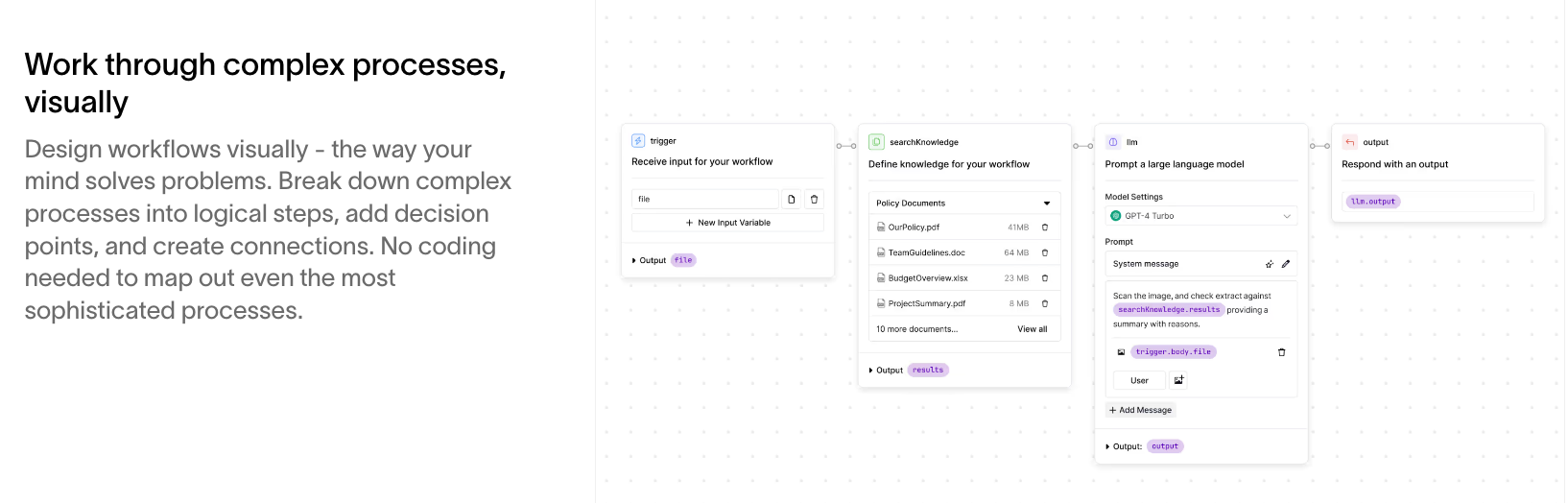Click the 'Define knowledge for your workflow' title

click(x=949, y=164)
